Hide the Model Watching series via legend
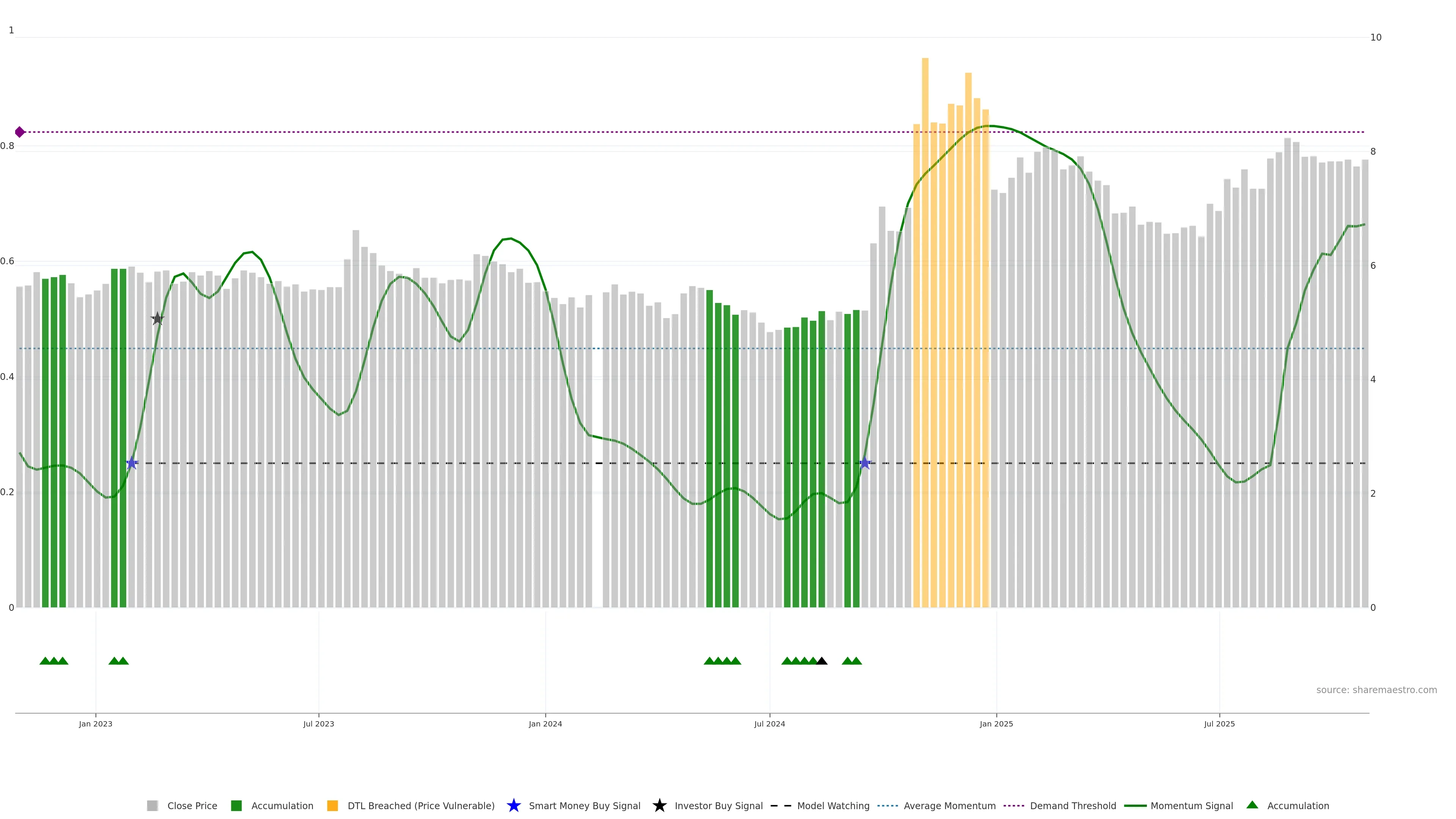Image resolution: width=1456 pixels, height=819 pixels. [x=833, y=806]
